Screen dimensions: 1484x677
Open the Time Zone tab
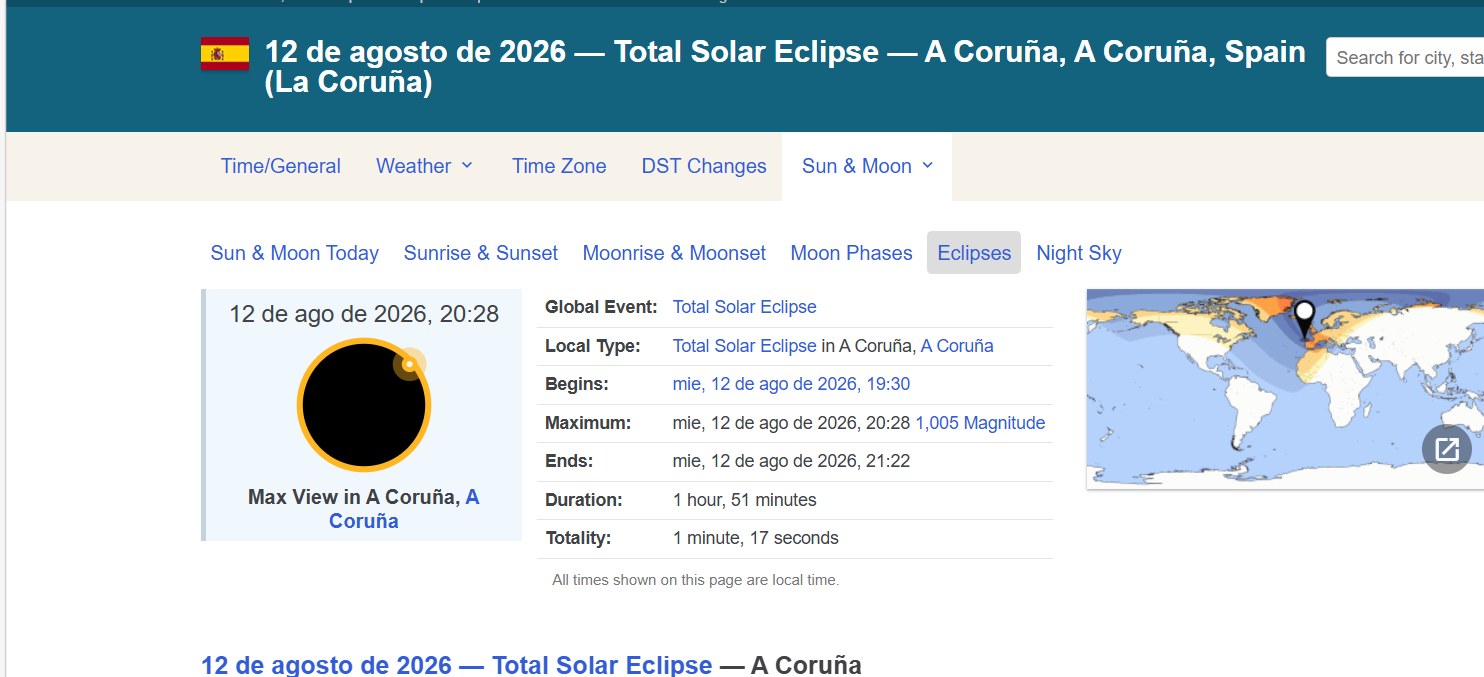pyautogui.click(x=559, y=166)
